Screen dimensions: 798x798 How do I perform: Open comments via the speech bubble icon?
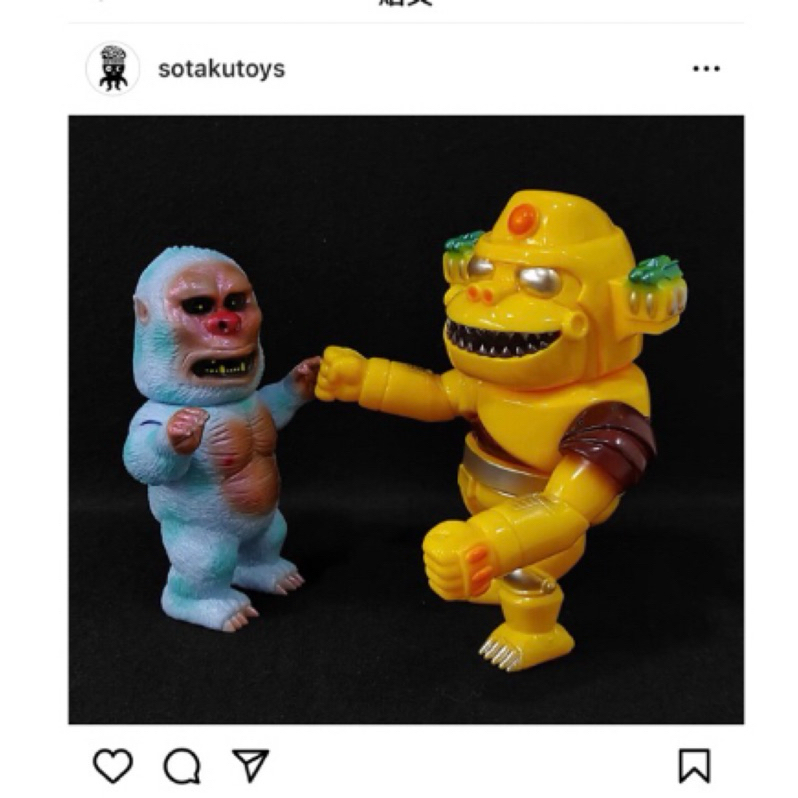[182, 765]
